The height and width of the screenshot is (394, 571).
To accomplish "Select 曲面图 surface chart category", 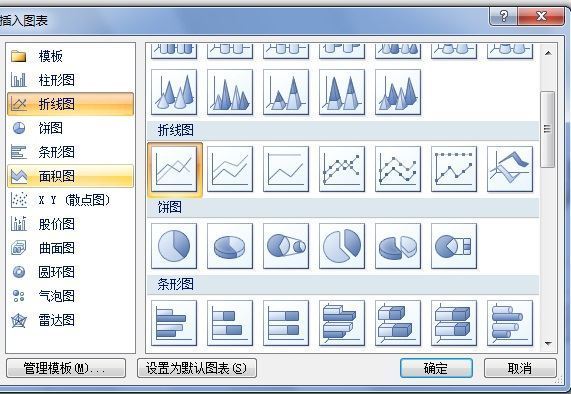I will [70, 248].
